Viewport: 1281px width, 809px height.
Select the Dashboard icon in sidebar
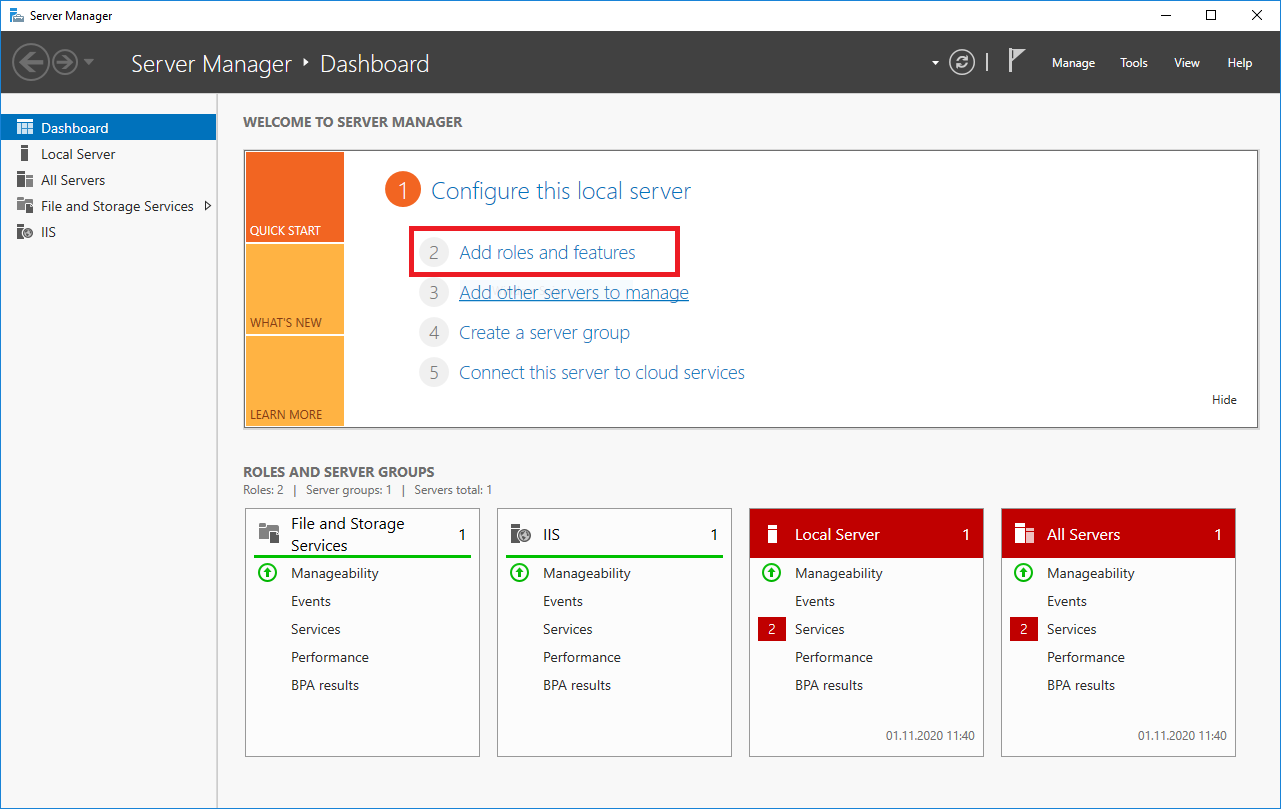(x=25, y=128)
